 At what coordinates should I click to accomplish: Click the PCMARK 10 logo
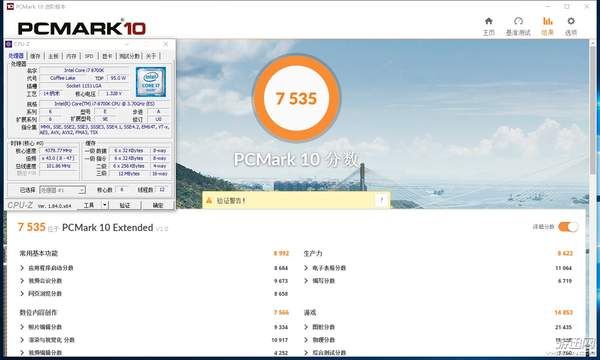coord(82,28)
